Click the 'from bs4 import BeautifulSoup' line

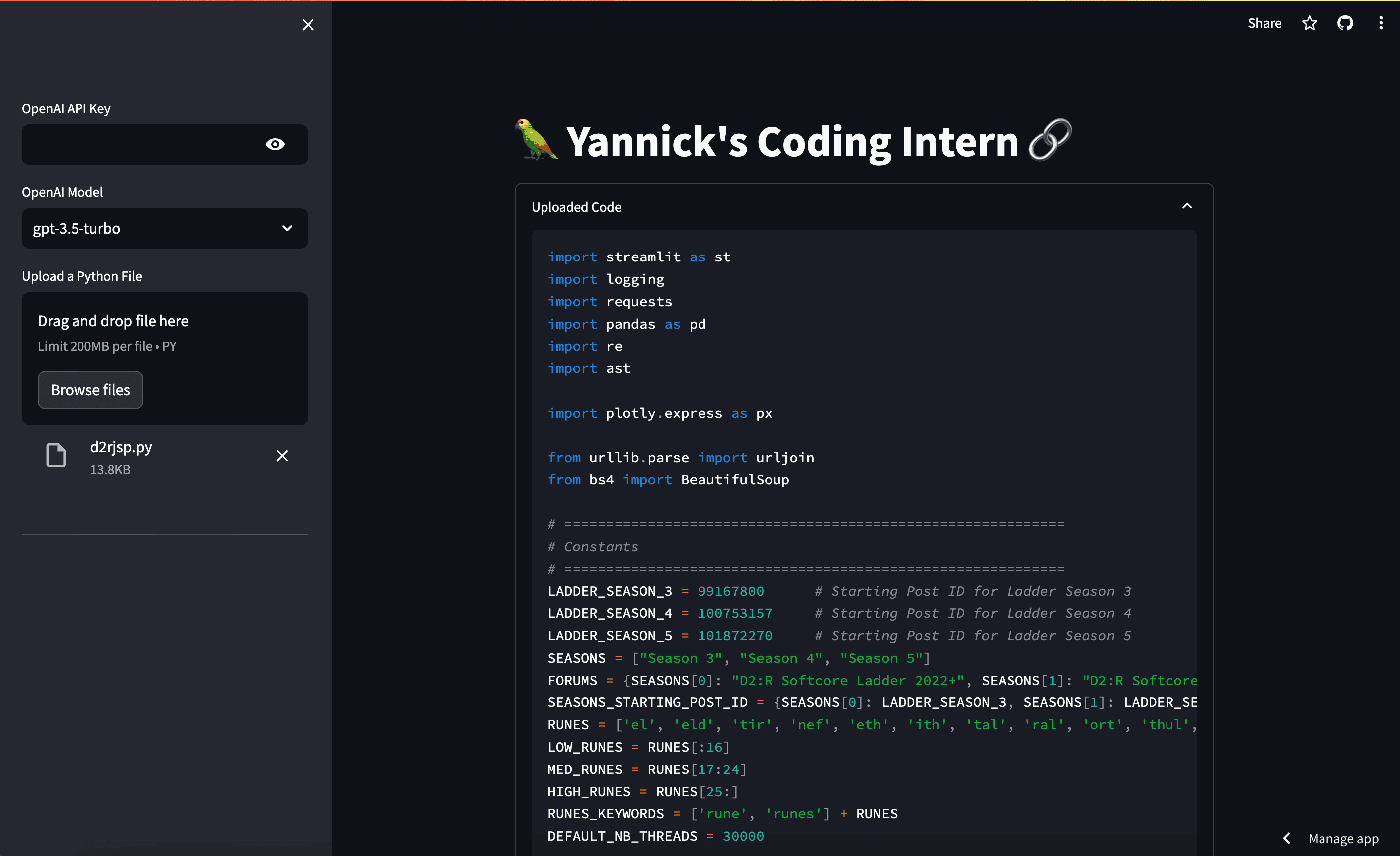[668, 480]
